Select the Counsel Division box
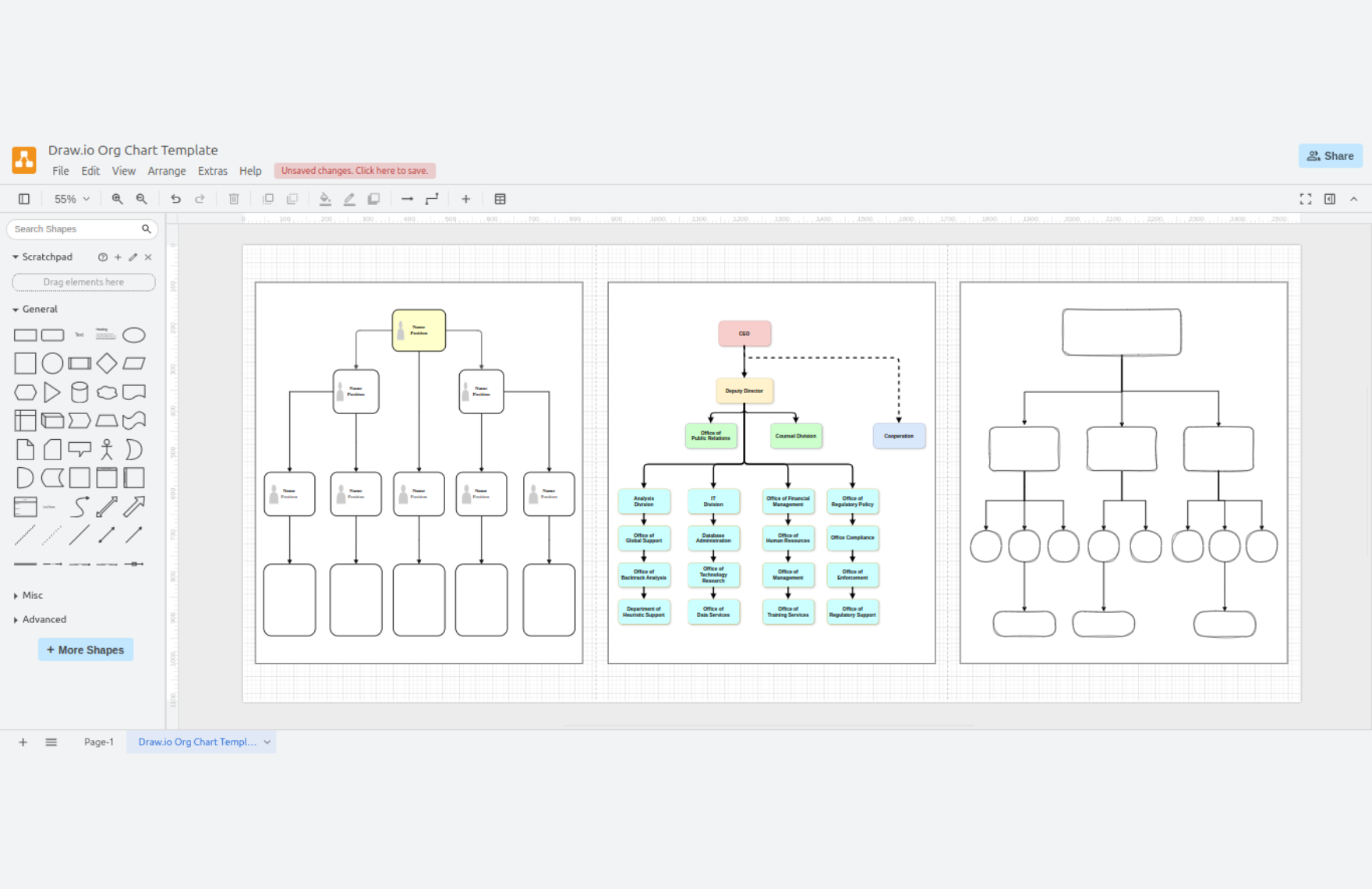This screenshot has height=889, width=1372. click(796, 436)
